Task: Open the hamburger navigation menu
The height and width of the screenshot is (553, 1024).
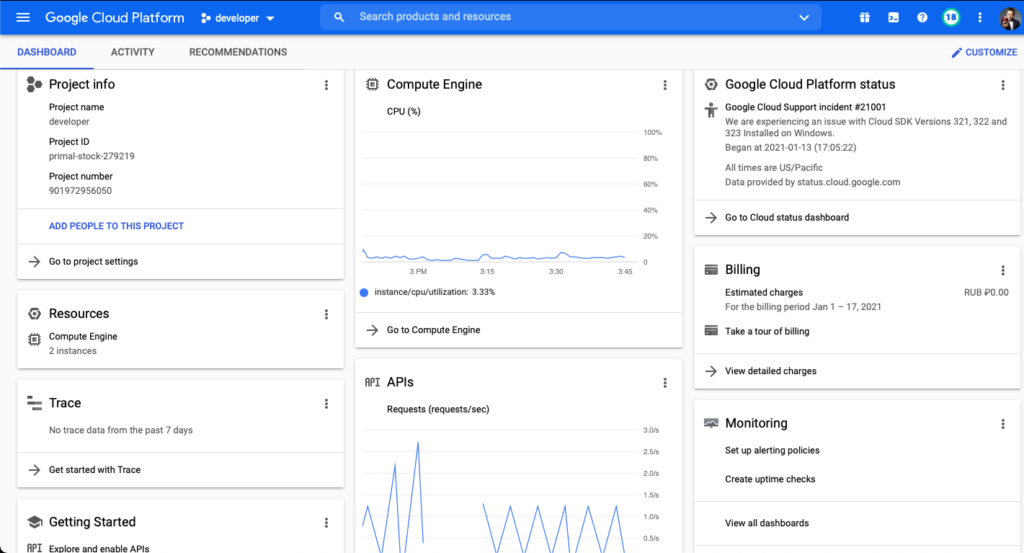Action: [23, 18]
